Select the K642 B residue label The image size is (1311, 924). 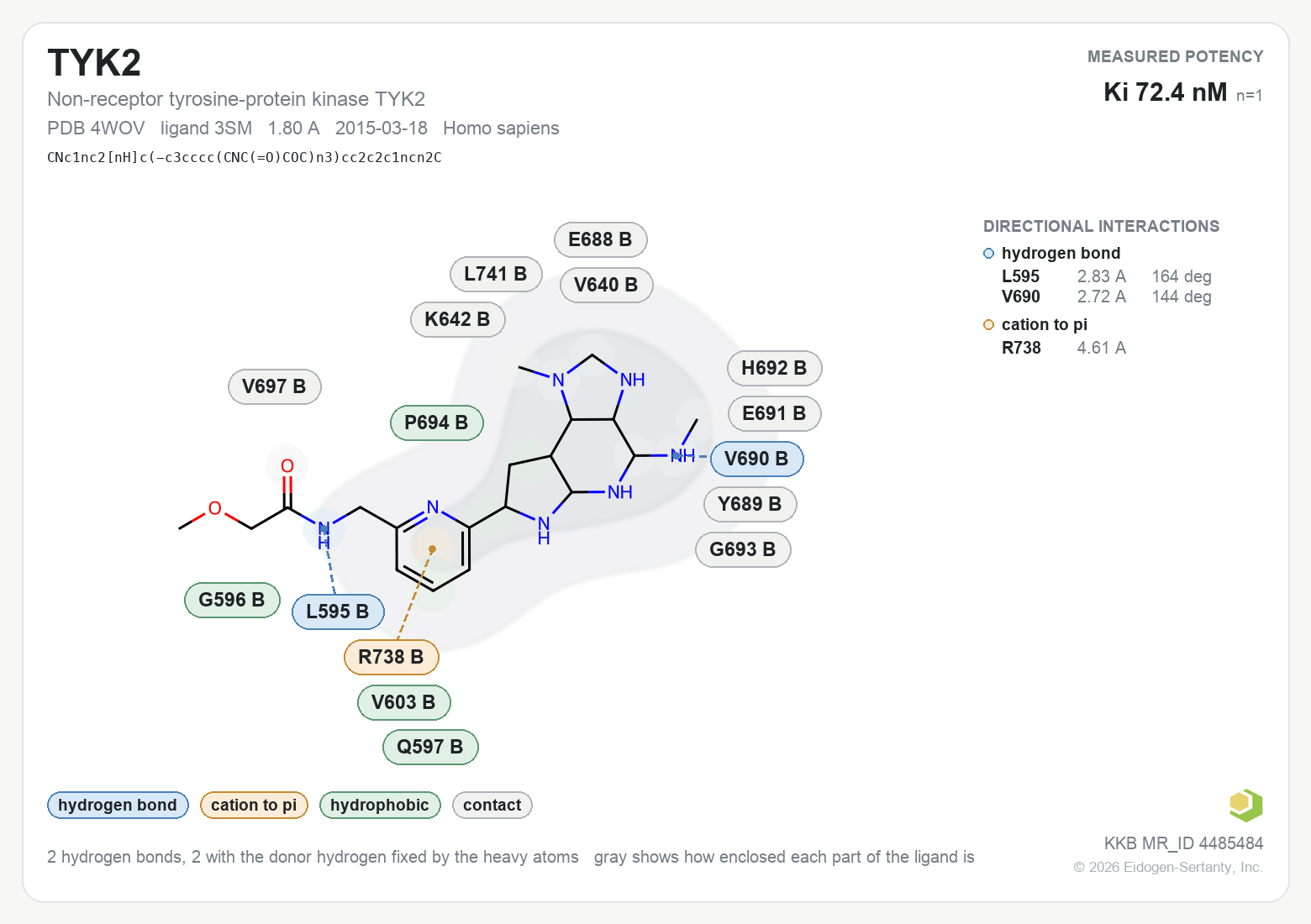click(x=457, y=319)
